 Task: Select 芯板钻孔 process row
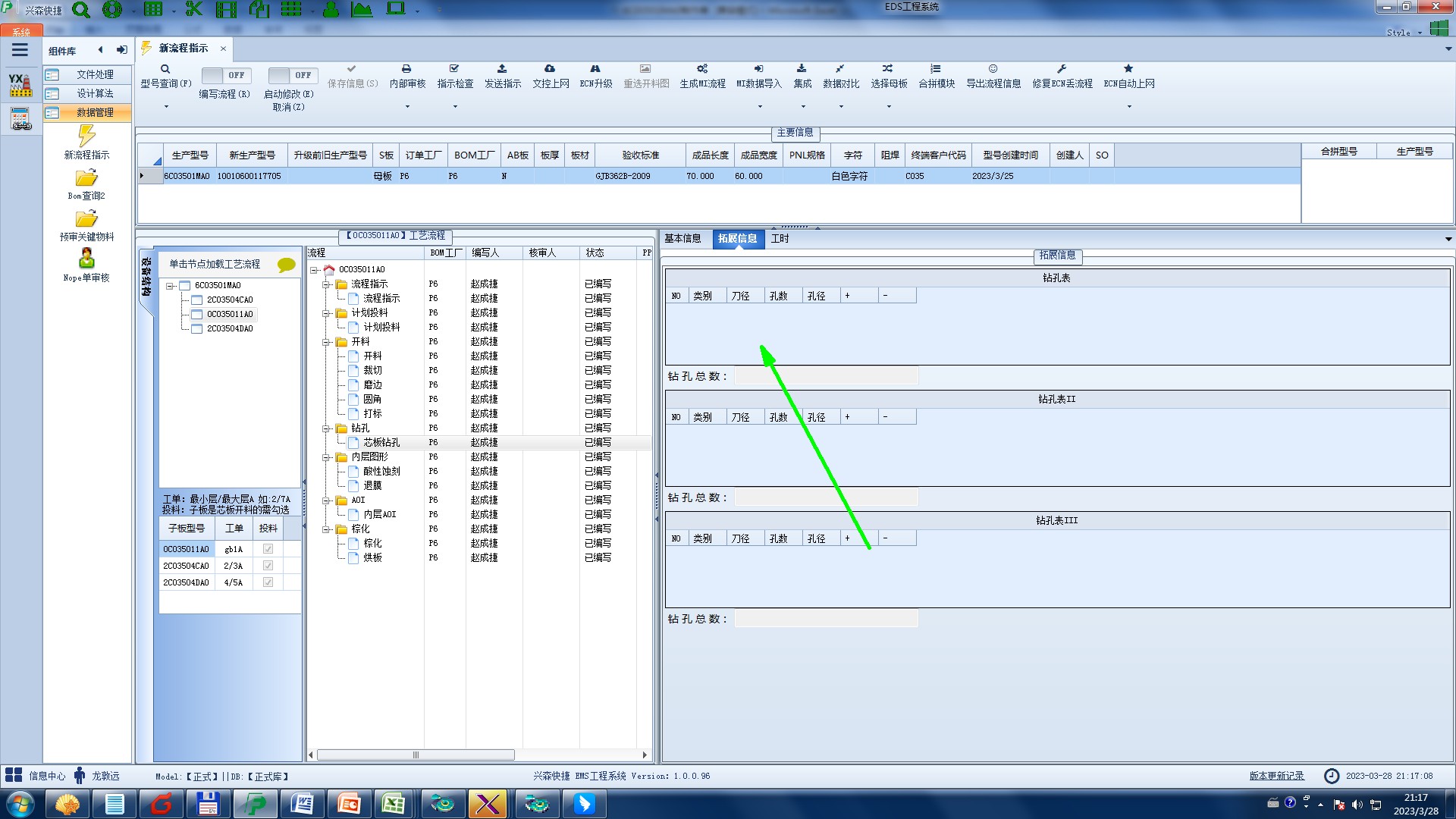tap(479, 443)
